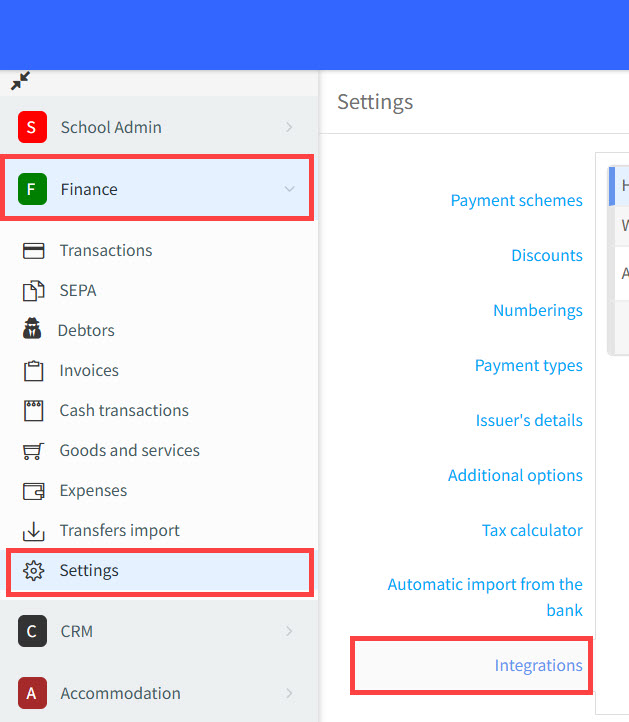The image size is (629, 722).
Task: Collapse the sidebar using the shrink arrows icon
Action: tap(20, 81)
